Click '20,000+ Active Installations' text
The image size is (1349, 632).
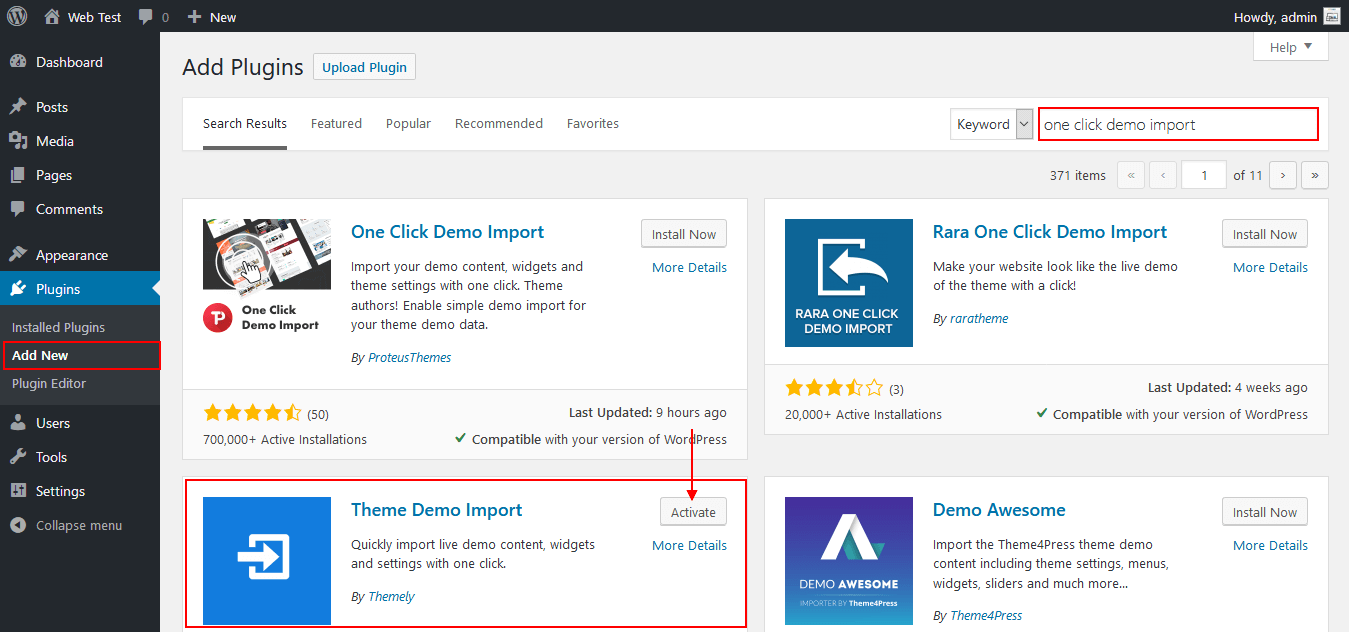(x=863, y=414)
